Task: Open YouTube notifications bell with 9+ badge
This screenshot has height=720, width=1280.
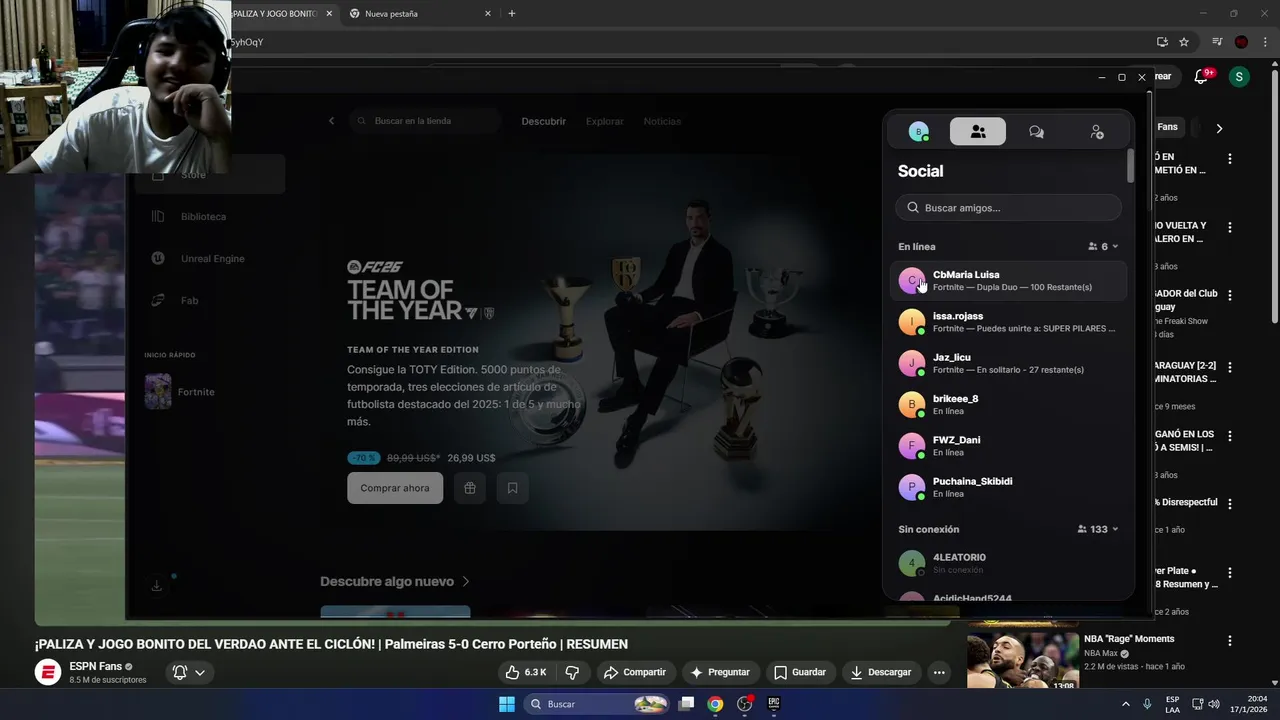Action: (x=1202, y=76)
